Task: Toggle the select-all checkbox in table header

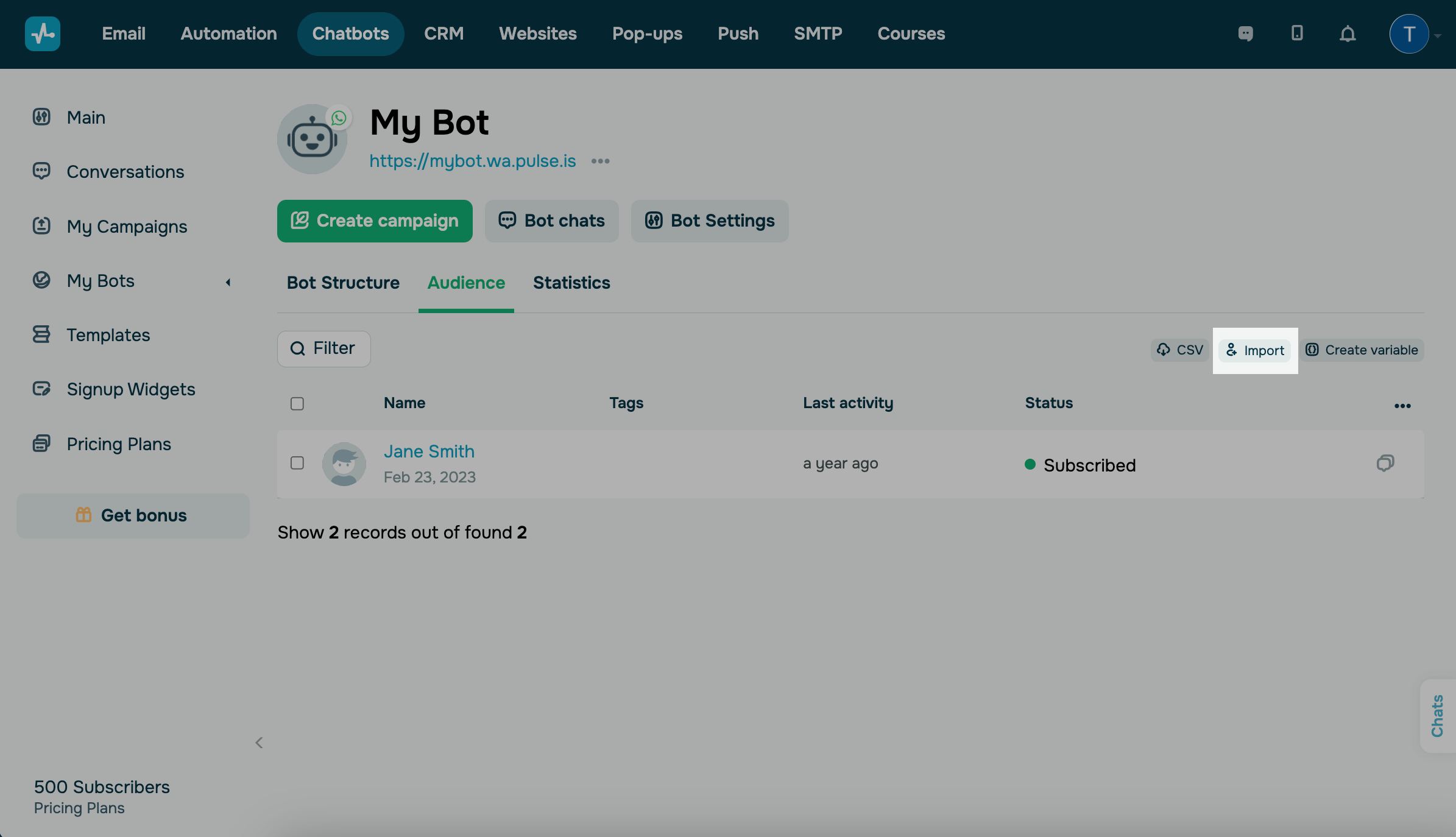Action: click(297, 403)
